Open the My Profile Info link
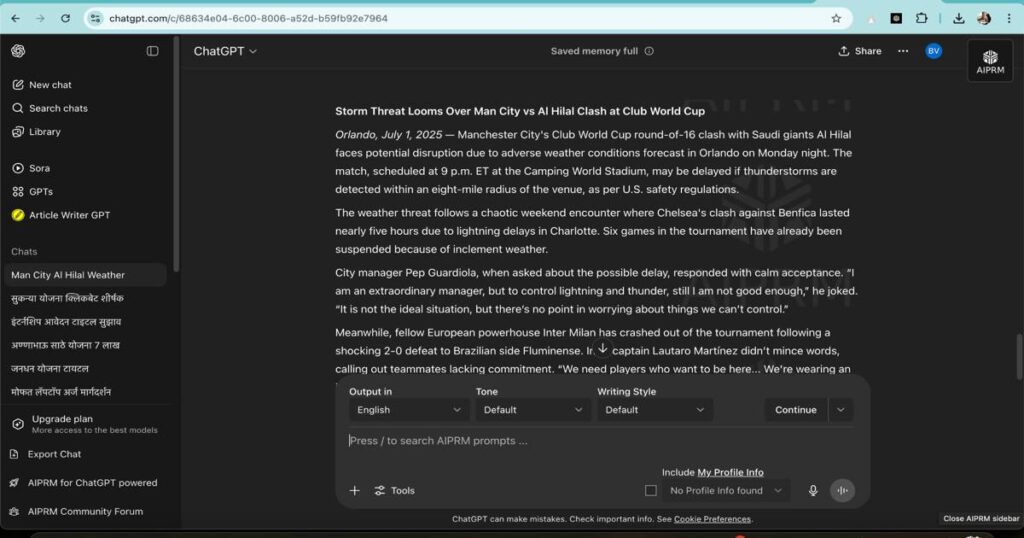The height and width of the screenshot is (538, 1024). pyautogui.click(x=730, y=472)
